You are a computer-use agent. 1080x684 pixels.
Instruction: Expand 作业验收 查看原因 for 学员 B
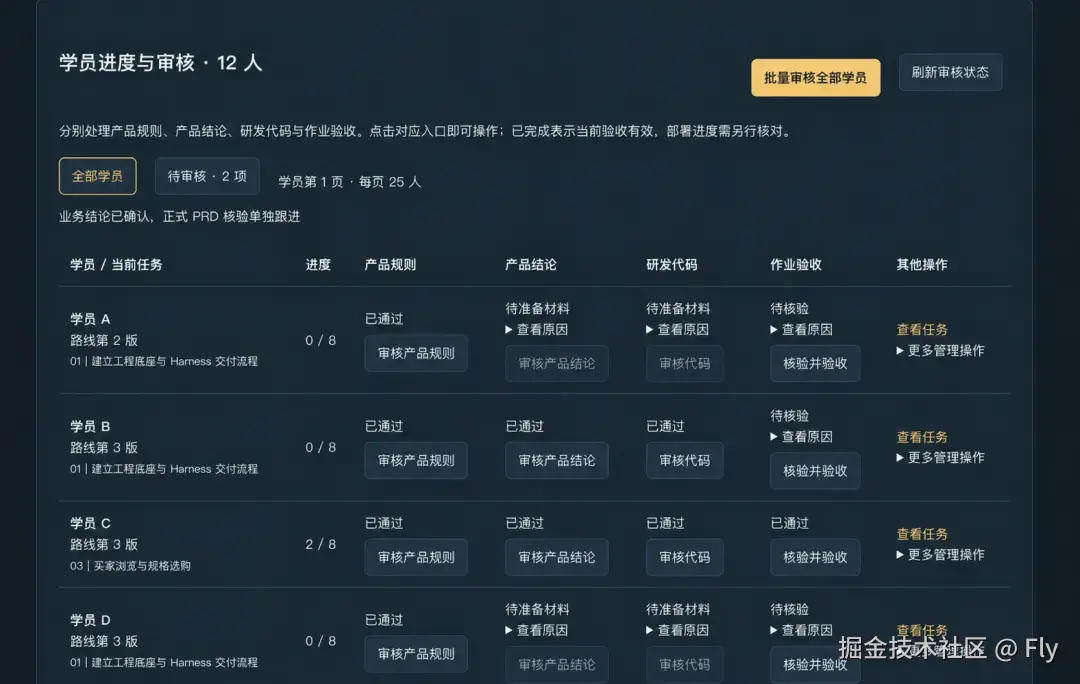pyautogui.click(x=802, y=437)
